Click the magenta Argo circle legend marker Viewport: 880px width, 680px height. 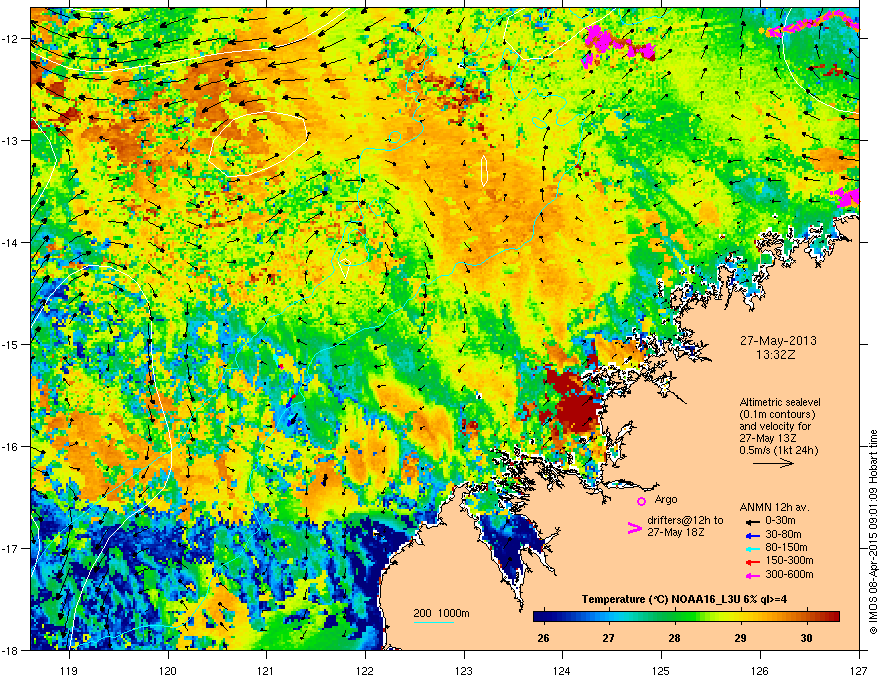pyautogui.click(x=641, y=501)
